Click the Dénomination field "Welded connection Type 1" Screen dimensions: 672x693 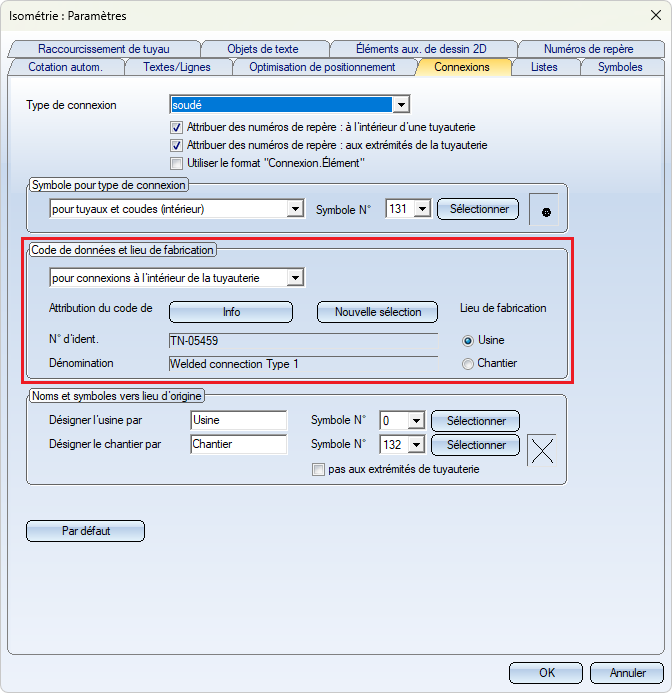(303, 364)
